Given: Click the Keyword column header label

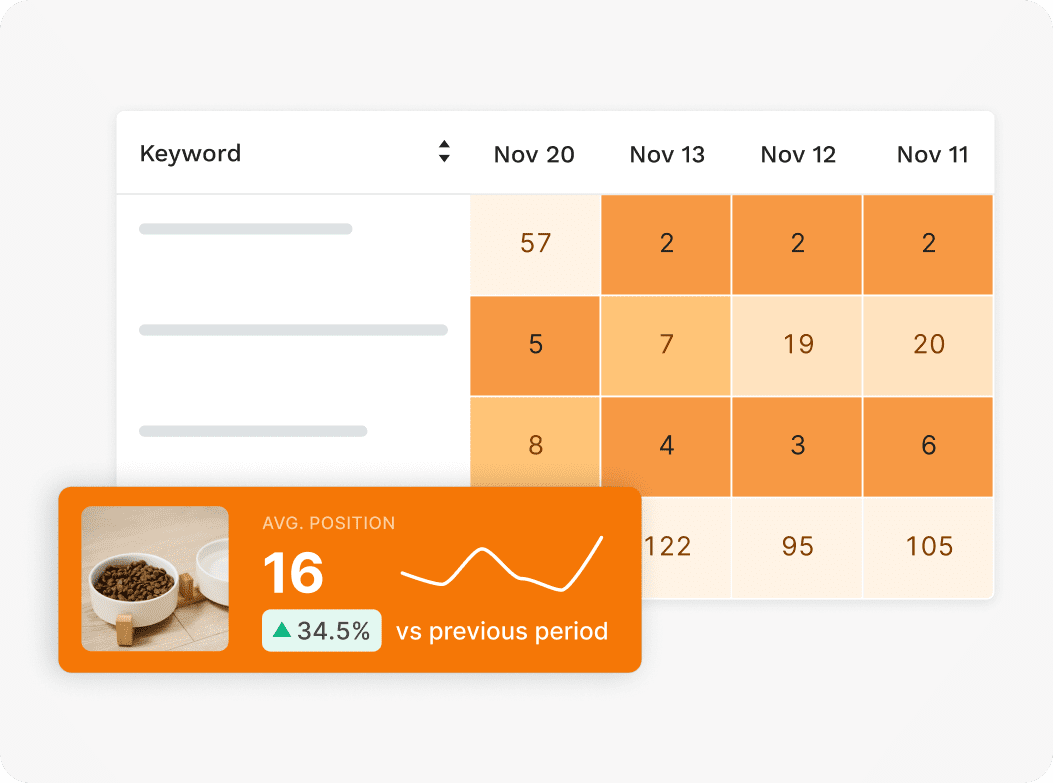Looking at the screenshot, I should point(190,153).
